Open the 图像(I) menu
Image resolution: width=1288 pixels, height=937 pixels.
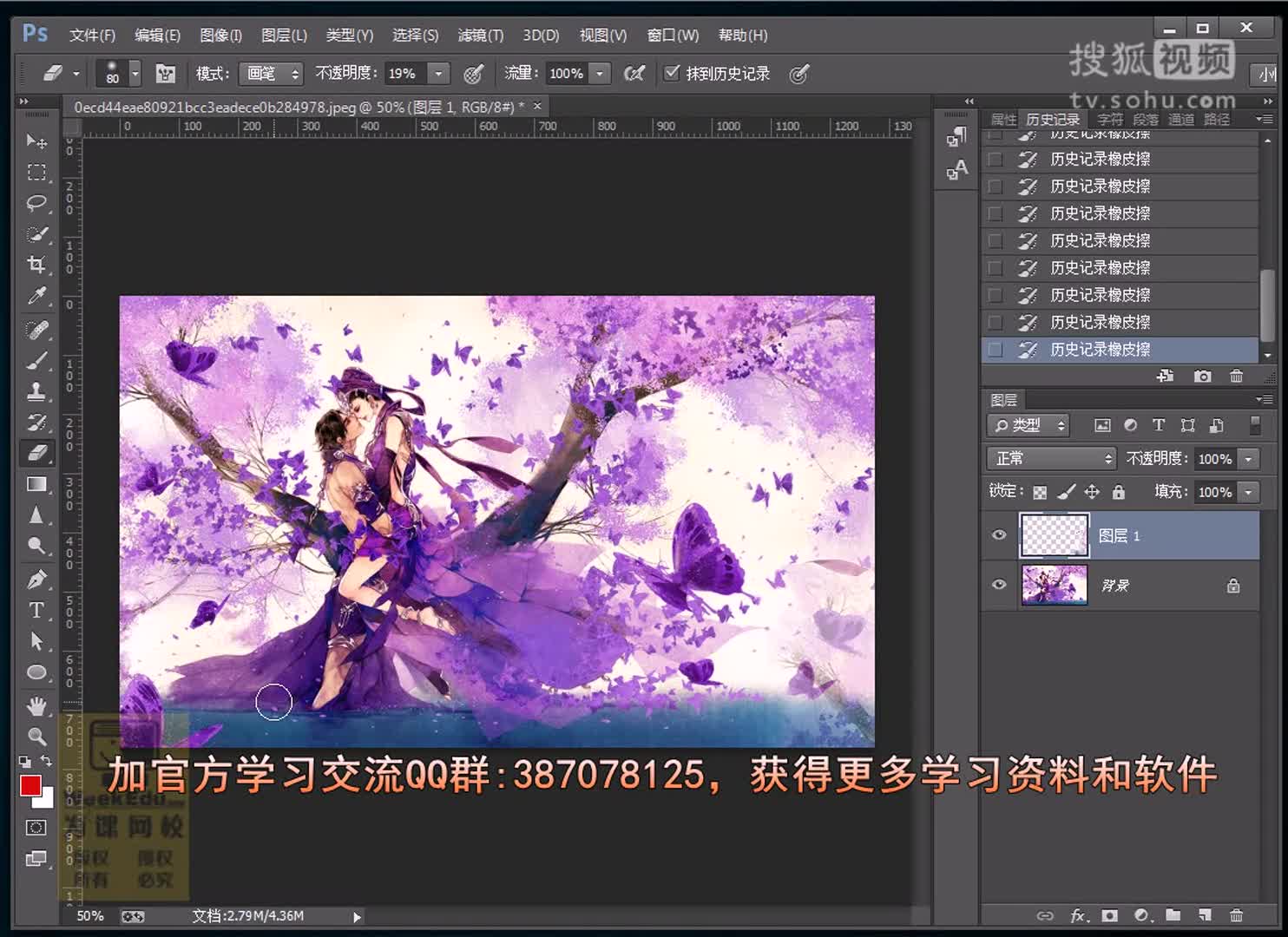[x=221, y=36]
